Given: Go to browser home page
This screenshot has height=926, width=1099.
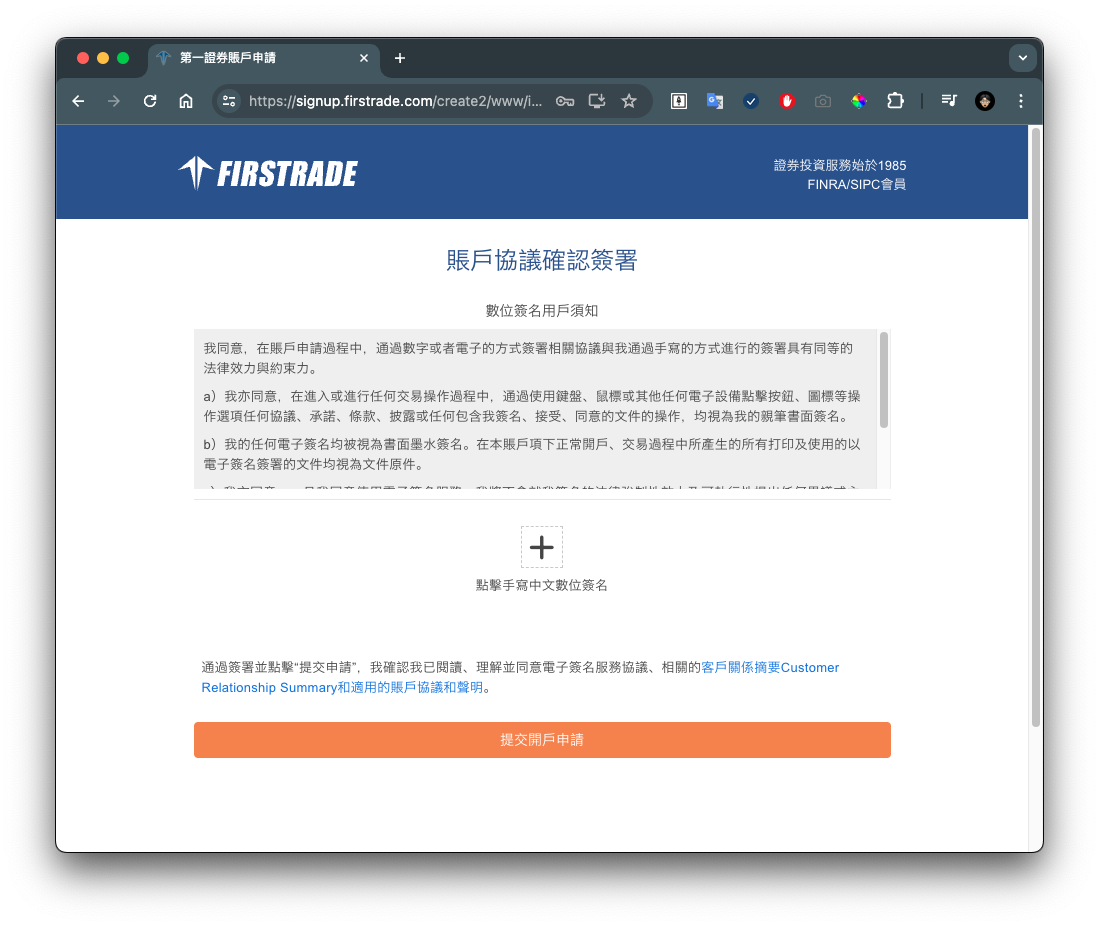Looking at the screenshot, I should [186, 101].
